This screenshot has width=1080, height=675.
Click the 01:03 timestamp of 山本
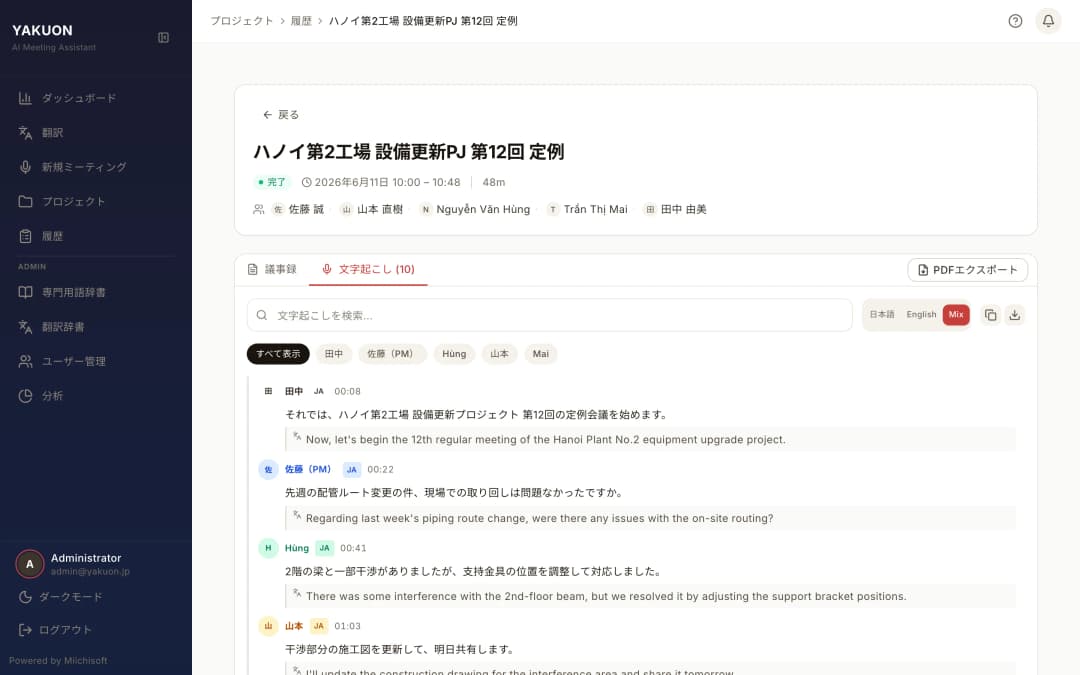[347, 625]
